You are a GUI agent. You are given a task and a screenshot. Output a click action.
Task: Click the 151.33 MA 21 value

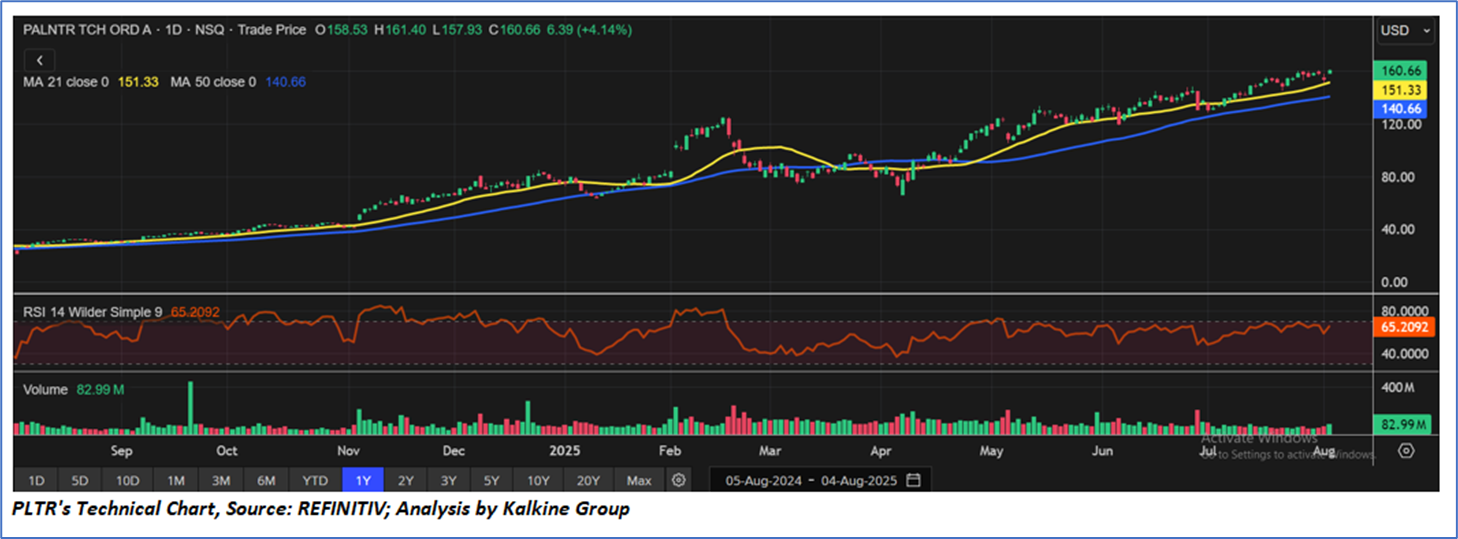click(138, 82)
